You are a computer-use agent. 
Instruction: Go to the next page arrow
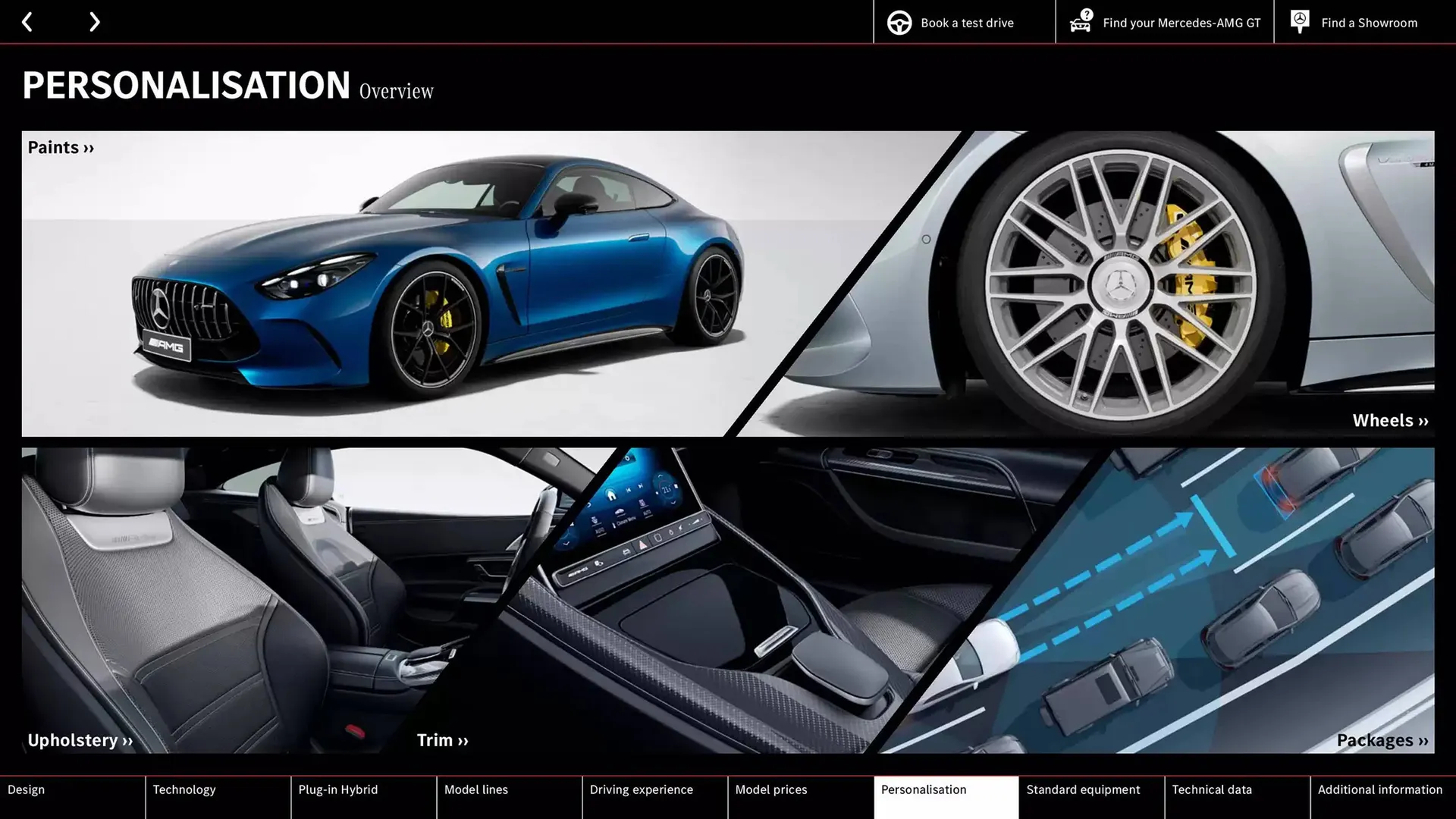pos(94,22)
